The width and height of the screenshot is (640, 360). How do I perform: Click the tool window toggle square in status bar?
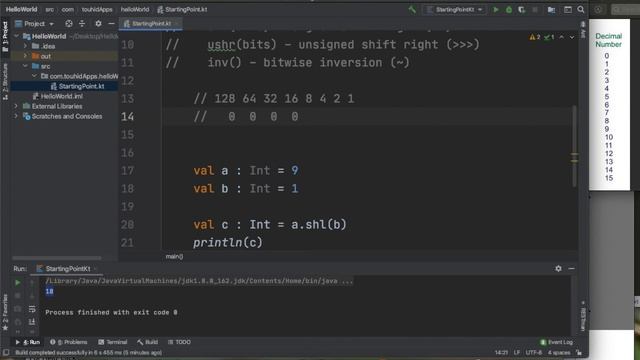point(5,353)
